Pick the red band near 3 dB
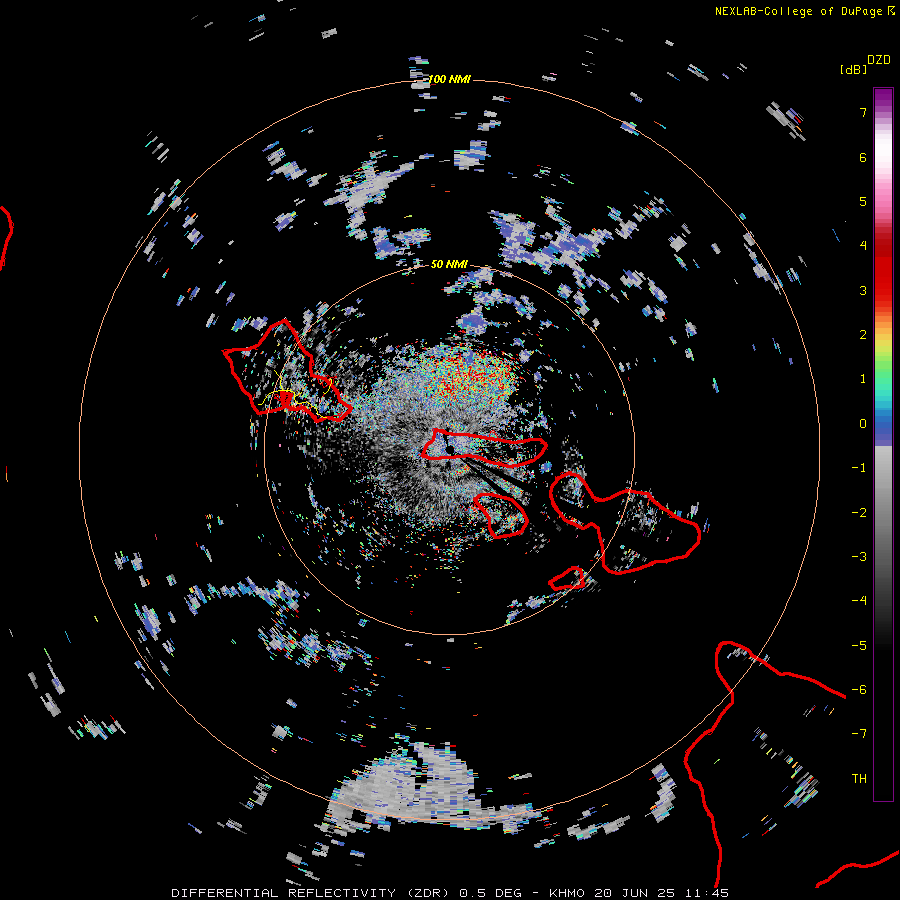900x900 pixels. 883,284
